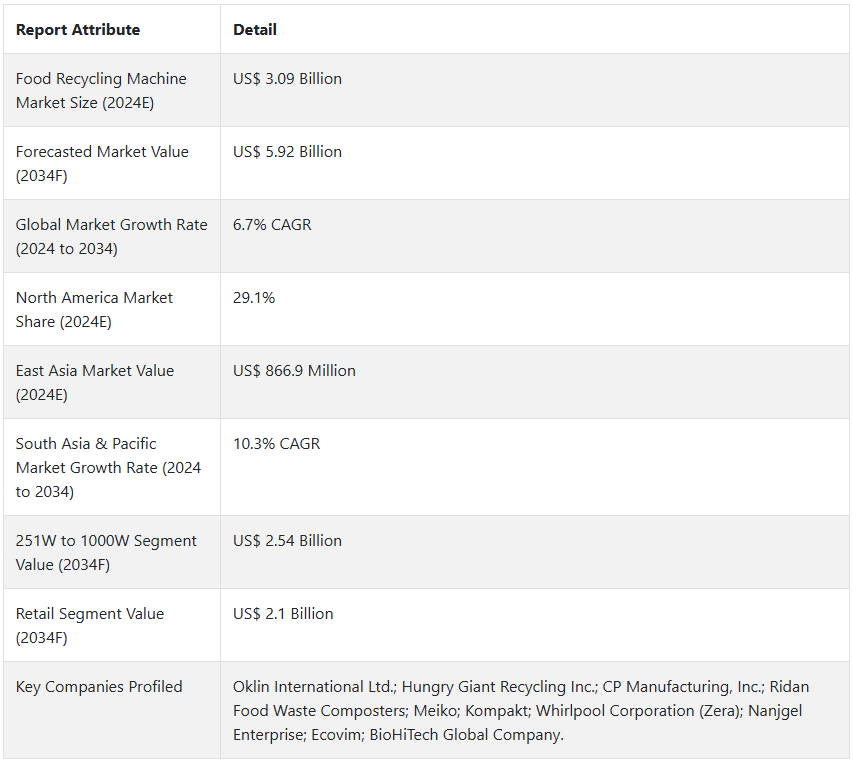
Task: Click the US$ 3.09 Billion value
Action: 287,79
